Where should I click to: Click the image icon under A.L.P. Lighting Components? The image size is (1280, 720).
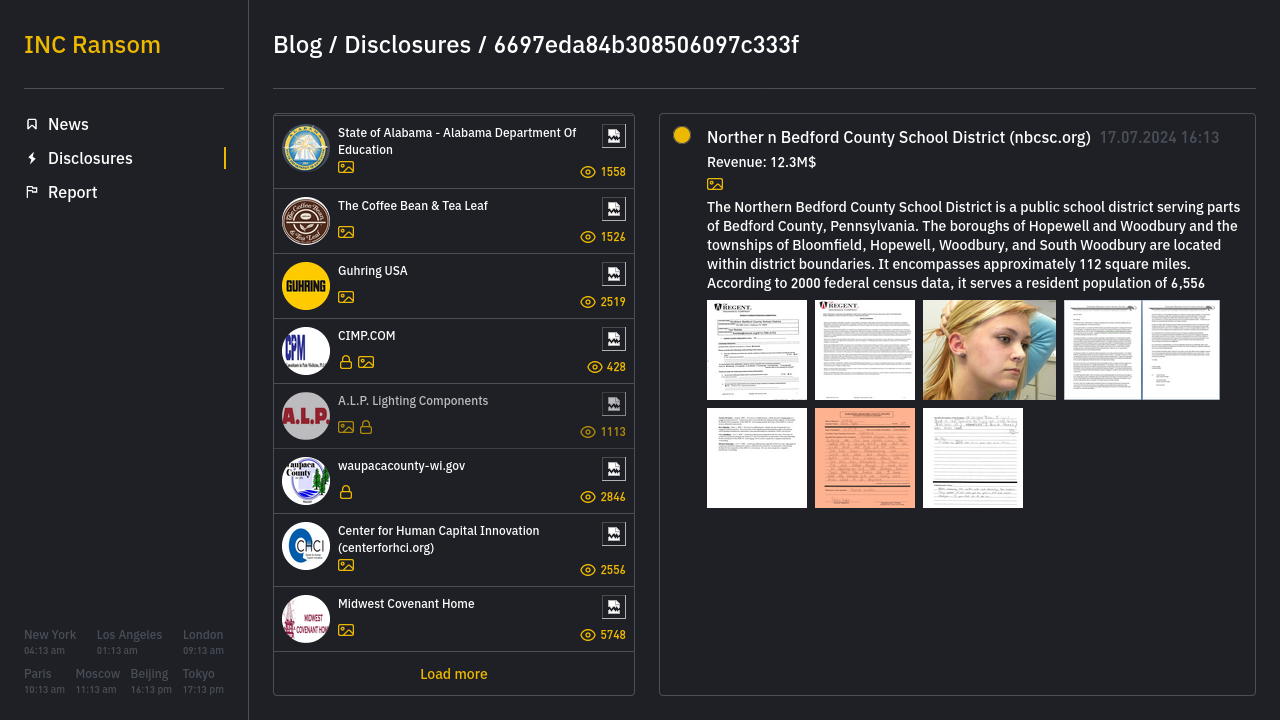tap(346, 427)
